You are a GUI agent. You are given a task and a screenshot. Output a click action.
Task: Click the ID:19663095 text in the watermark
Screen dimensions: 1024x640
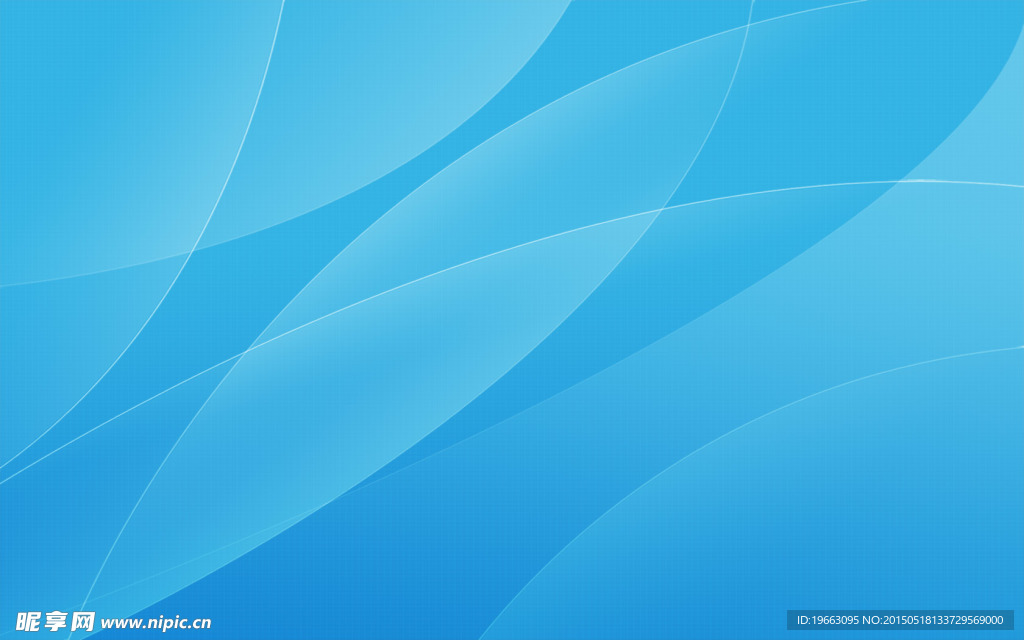coord(827,620)
